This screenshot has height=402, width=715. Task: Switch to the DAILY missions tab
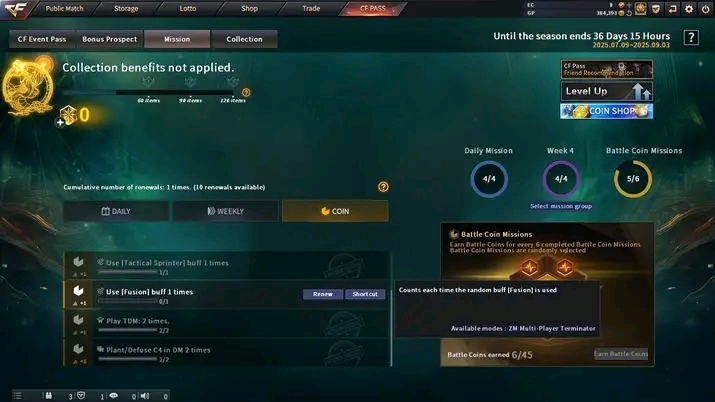point(116,211)
